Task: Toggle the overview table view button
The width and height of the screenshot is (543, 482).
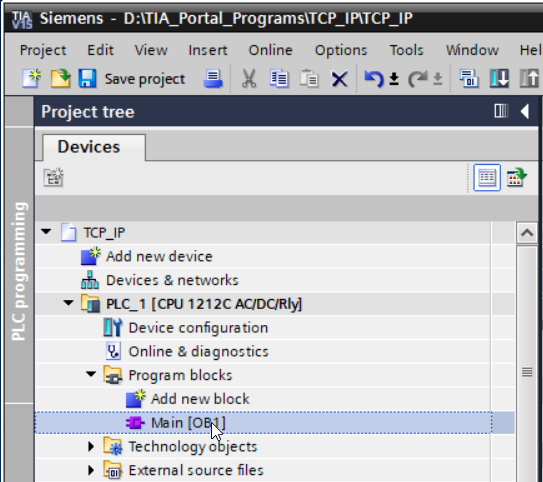Action: pos(487,178)
